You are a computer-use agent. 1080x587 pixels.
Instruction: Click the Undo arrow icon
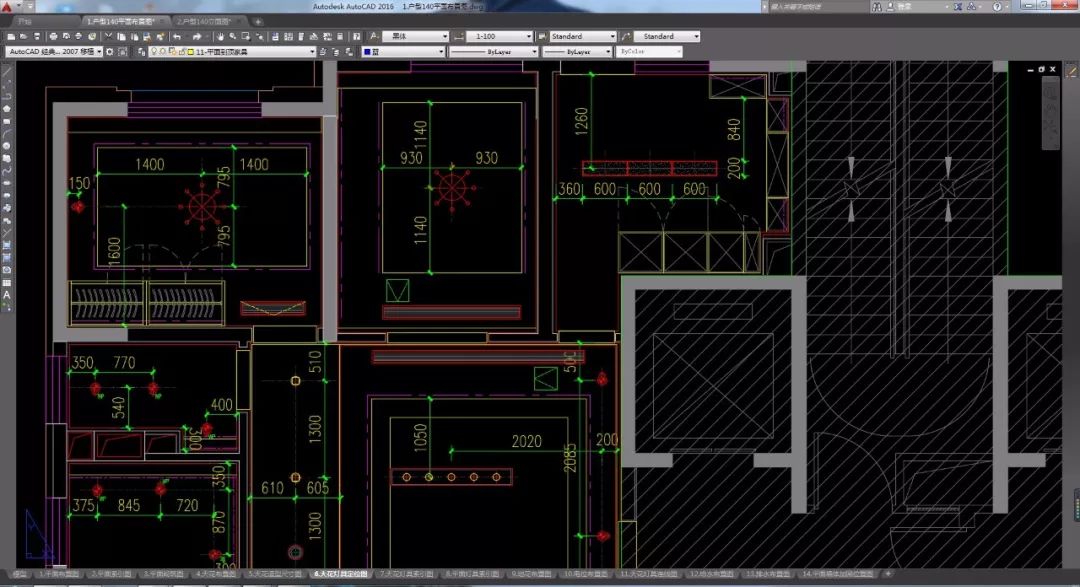[x=178, y=37]
